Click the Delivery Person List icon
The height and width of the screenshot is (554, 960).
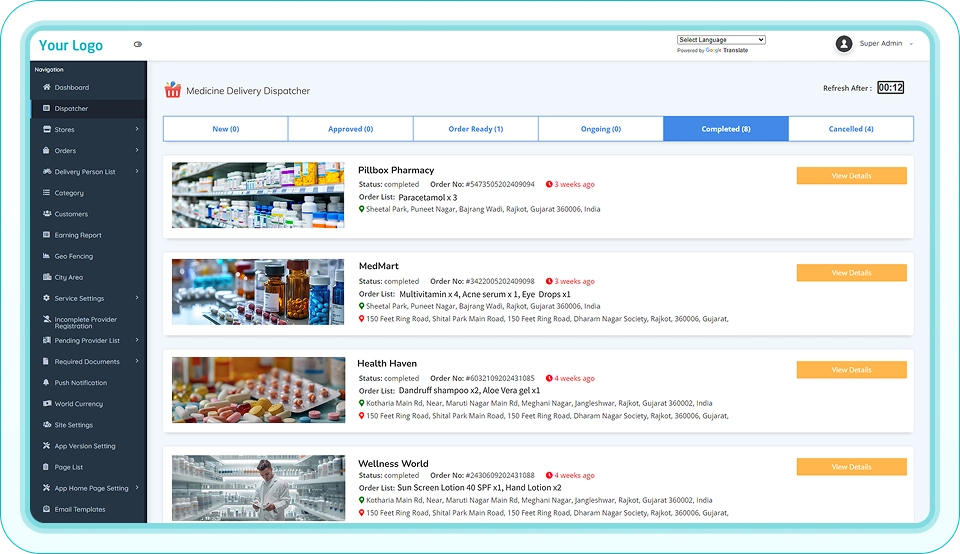[47, 171]
